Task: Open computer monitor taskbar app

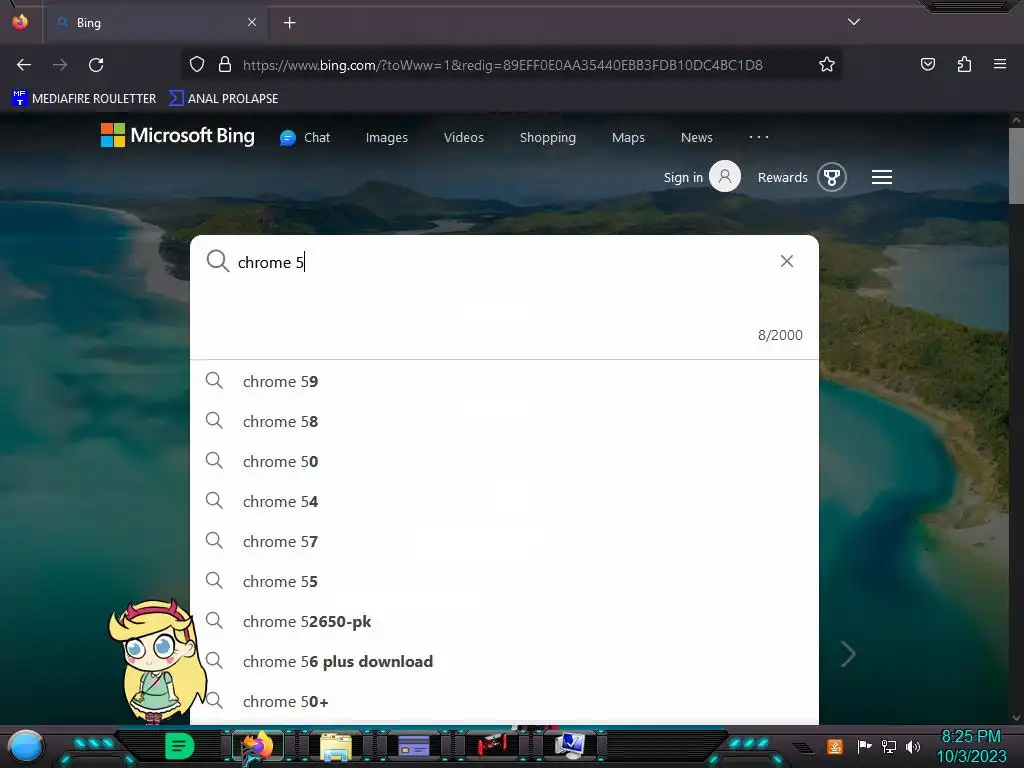Action: (570, 746)
